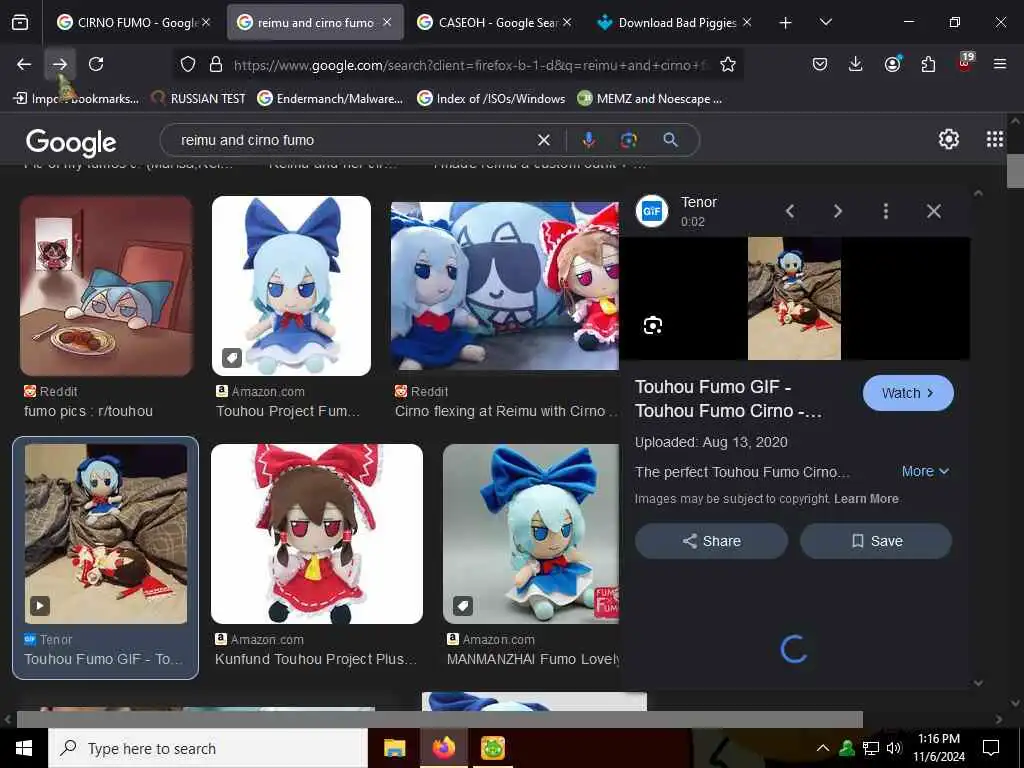This screenshot has height=768, width=1024.
Task: Open new browser tab
Action: coord(786,23)
